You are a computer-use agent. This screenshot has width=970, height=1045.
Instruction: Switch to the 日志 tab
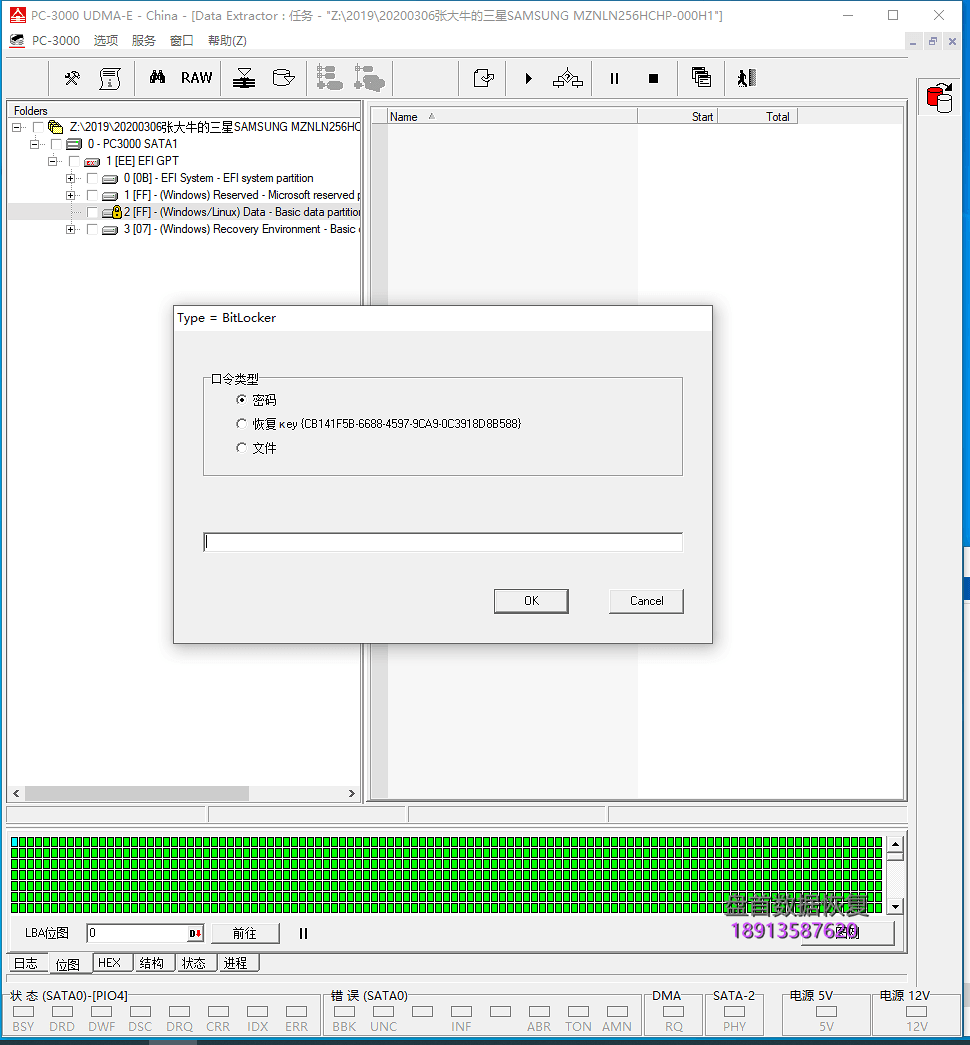coord(26,963)
